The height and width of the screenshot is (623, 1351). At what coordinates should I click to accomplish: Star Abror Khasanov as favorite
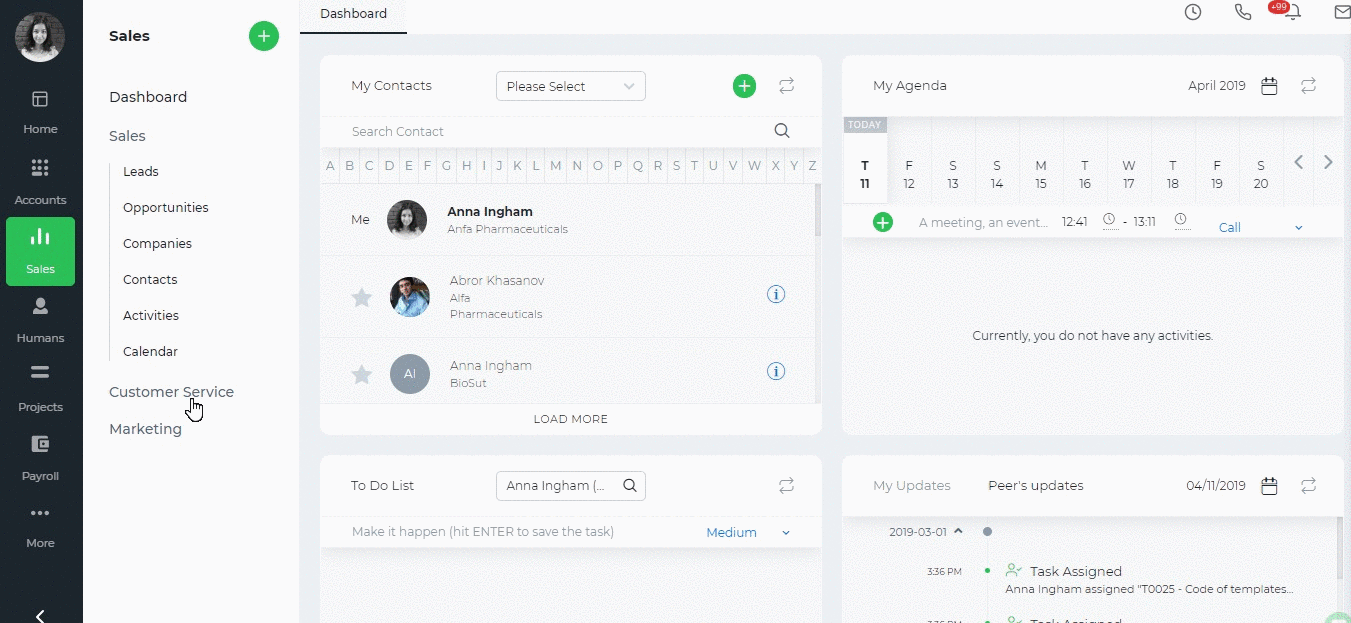(x=362, y=297)
